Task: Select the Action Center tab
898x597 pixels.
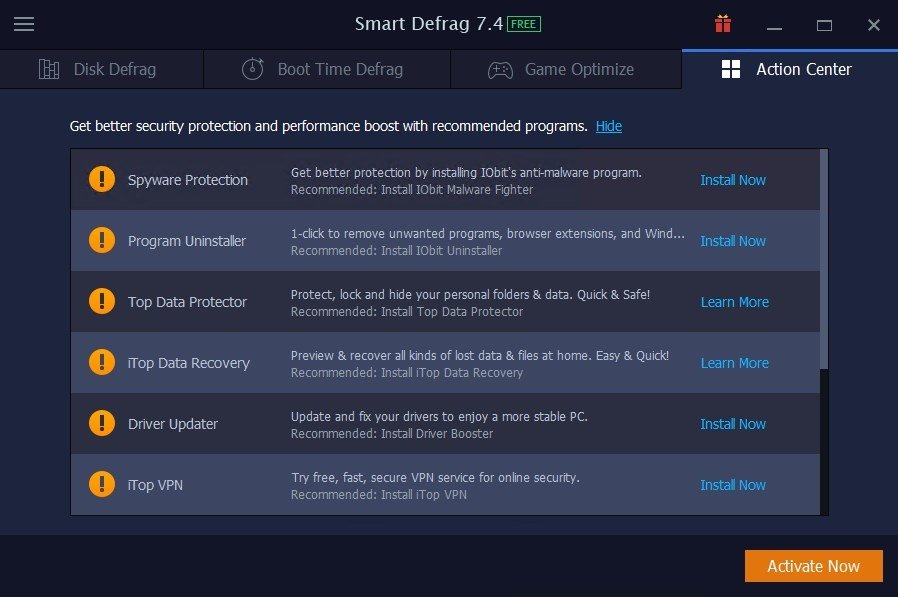Action: tap(790, 69)
